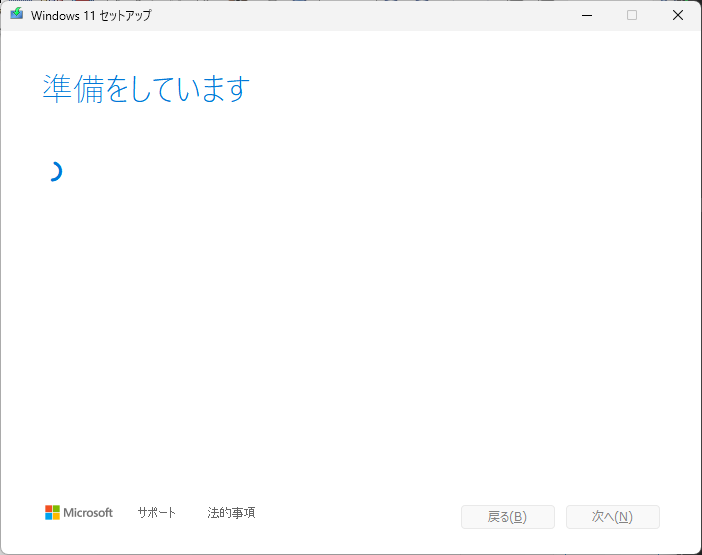Click the 次へ(N) button
Viewport: 702px width, 555px height.
(x=612, y=517)
